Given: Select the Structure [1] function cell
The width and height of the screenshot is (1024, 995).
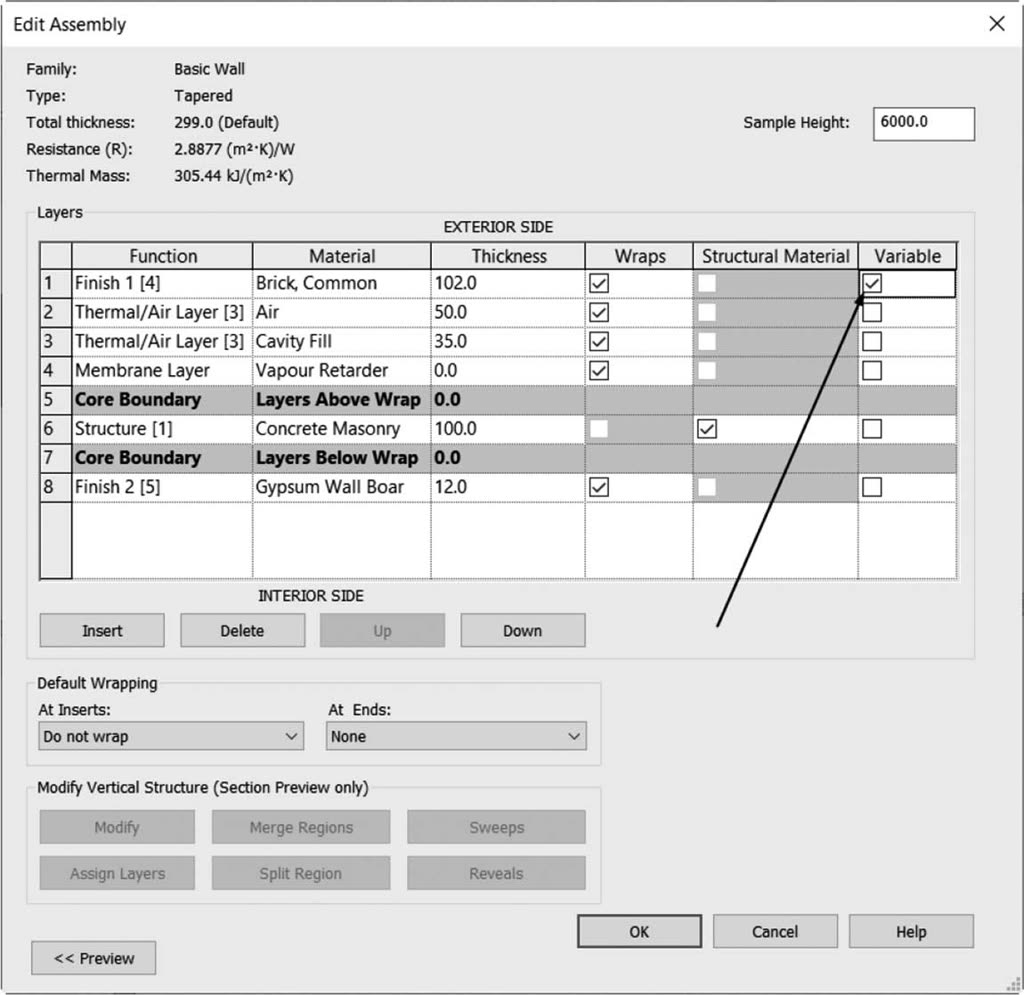Looking at the screenshot, I should tap(162, 429).
